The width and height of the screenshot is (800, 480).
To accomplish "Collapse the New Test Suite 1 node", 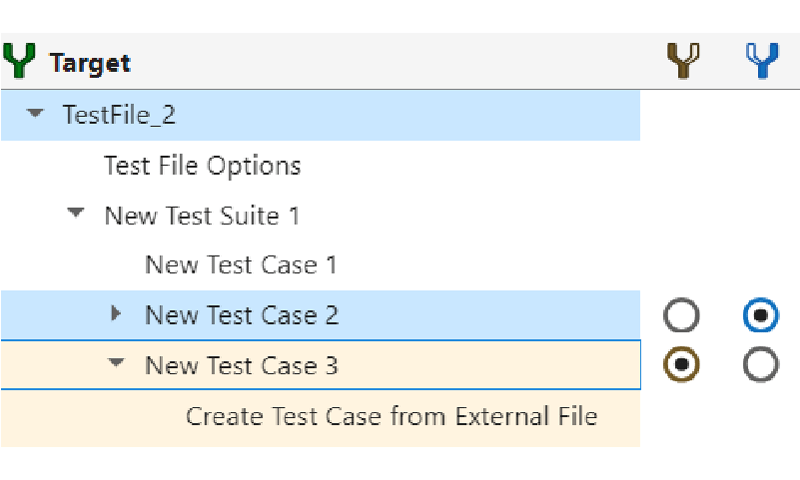I will click(x=77, y=214).
